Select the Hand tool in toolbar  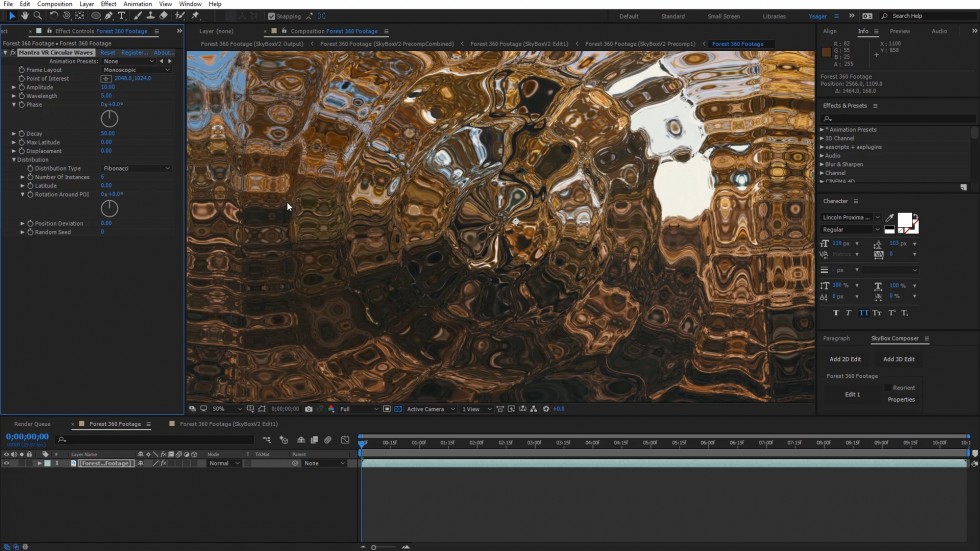coord(25,16)
